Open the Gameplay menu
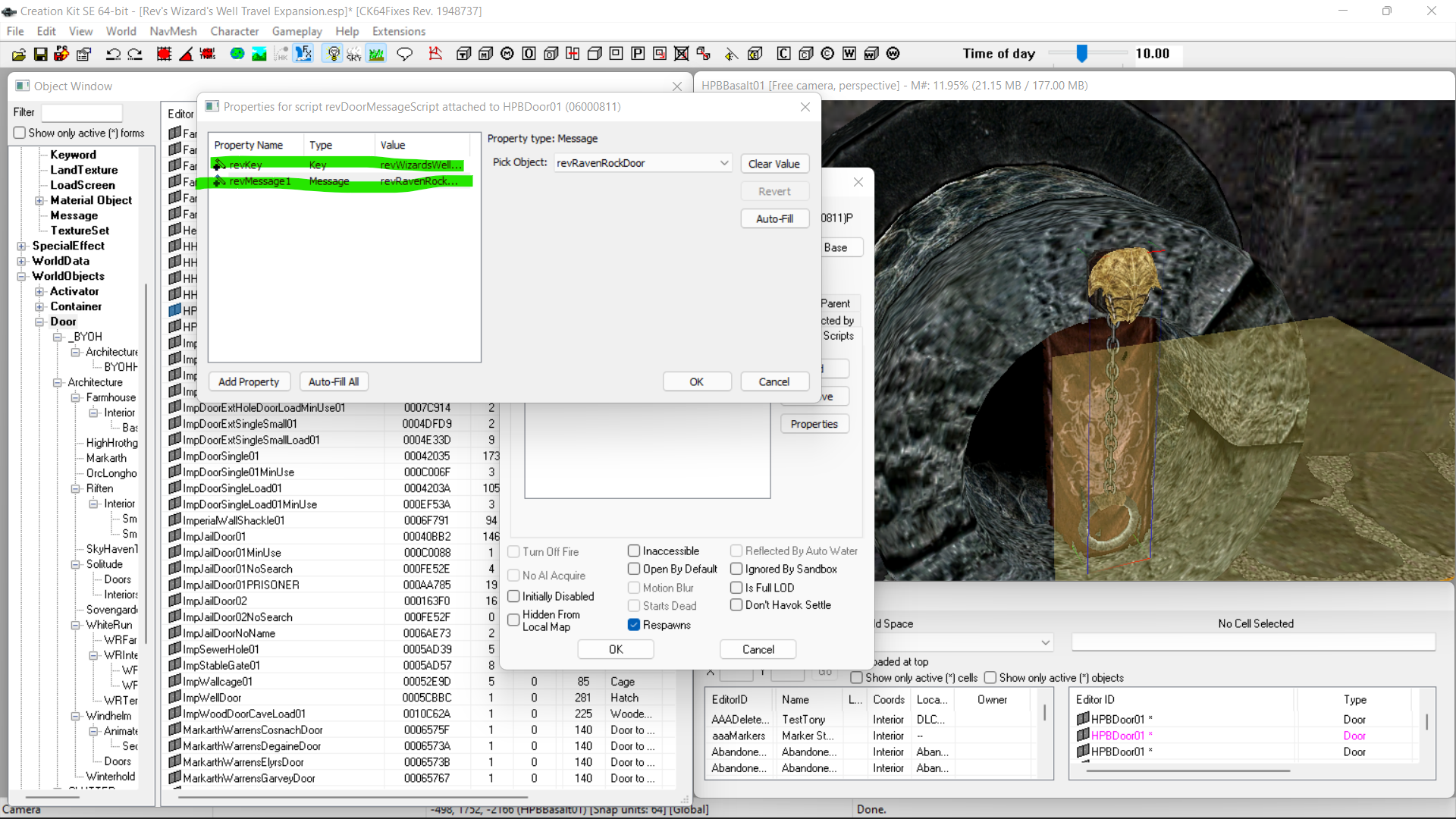The width and height of the screenshot is (1456, 819). 297,31
